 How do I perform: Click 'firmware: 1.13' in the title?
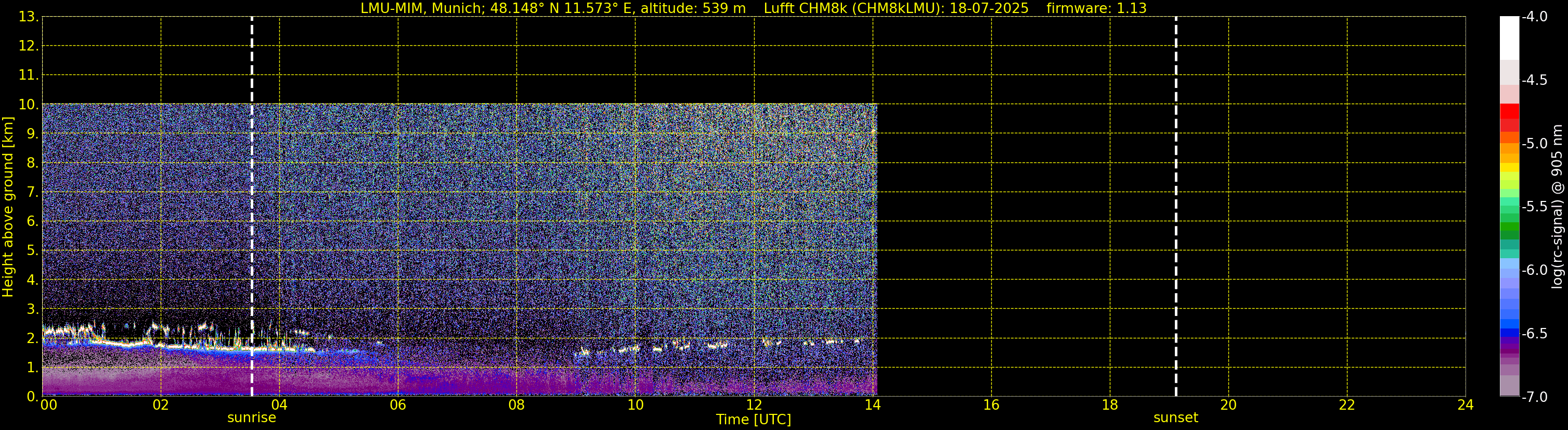1096,8
